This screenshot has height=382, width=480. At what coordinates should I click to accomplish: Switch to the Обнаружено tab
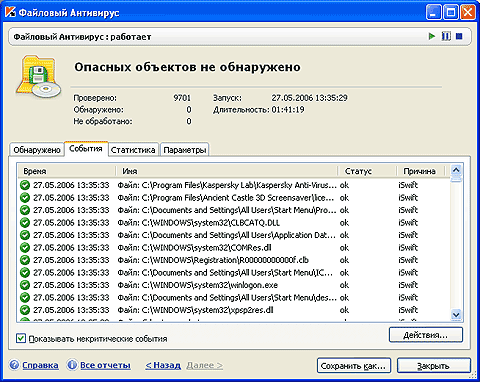pos(37,150)
